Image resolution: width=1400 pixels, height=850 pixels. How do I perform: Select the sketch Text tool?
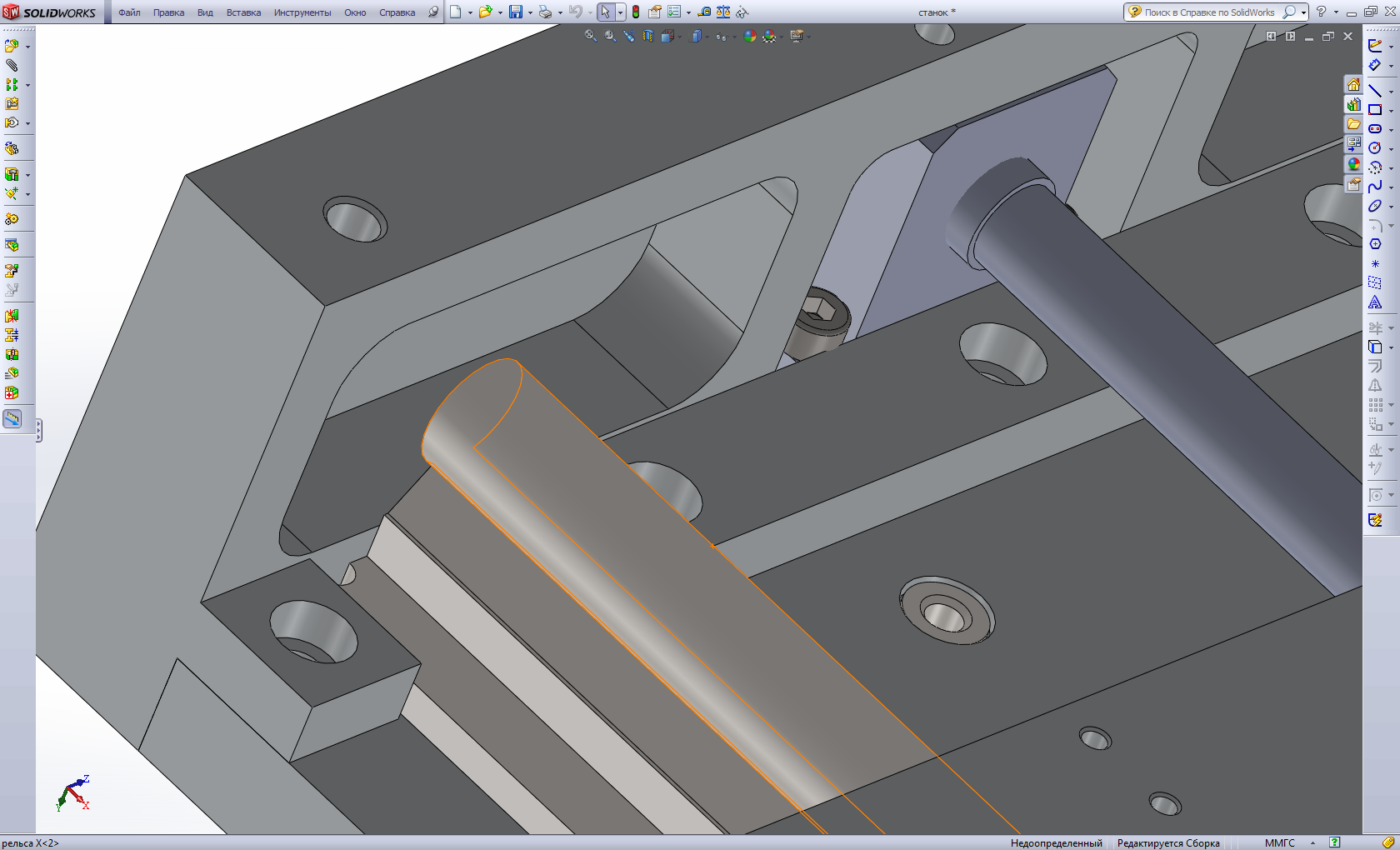pos(1375,302)
